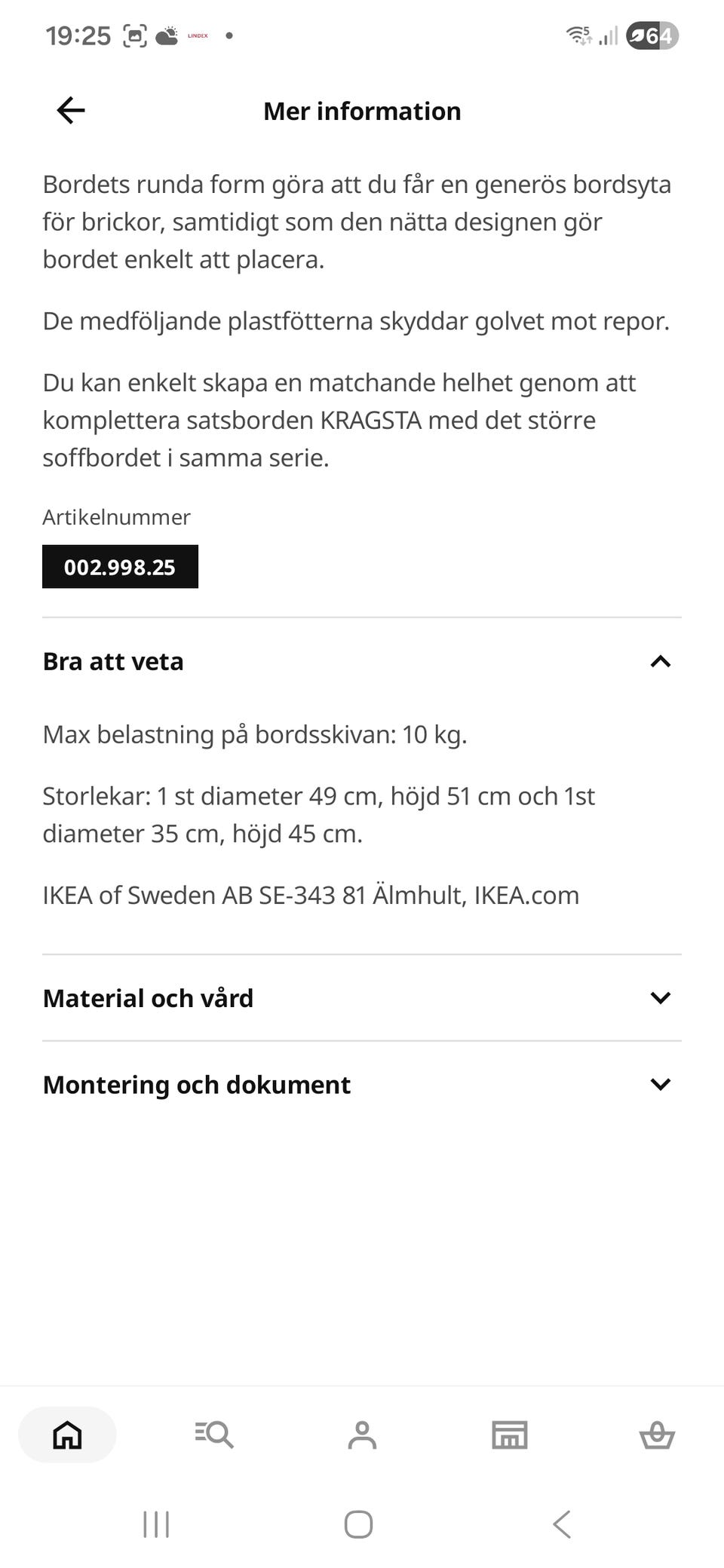Tap the Bra att veta heading
The image size is (724, 1568).
(113, 662)
